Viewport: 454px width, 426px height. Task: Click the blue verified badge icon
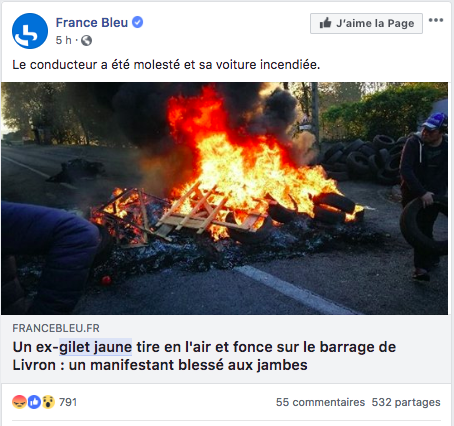coord(137,22)
